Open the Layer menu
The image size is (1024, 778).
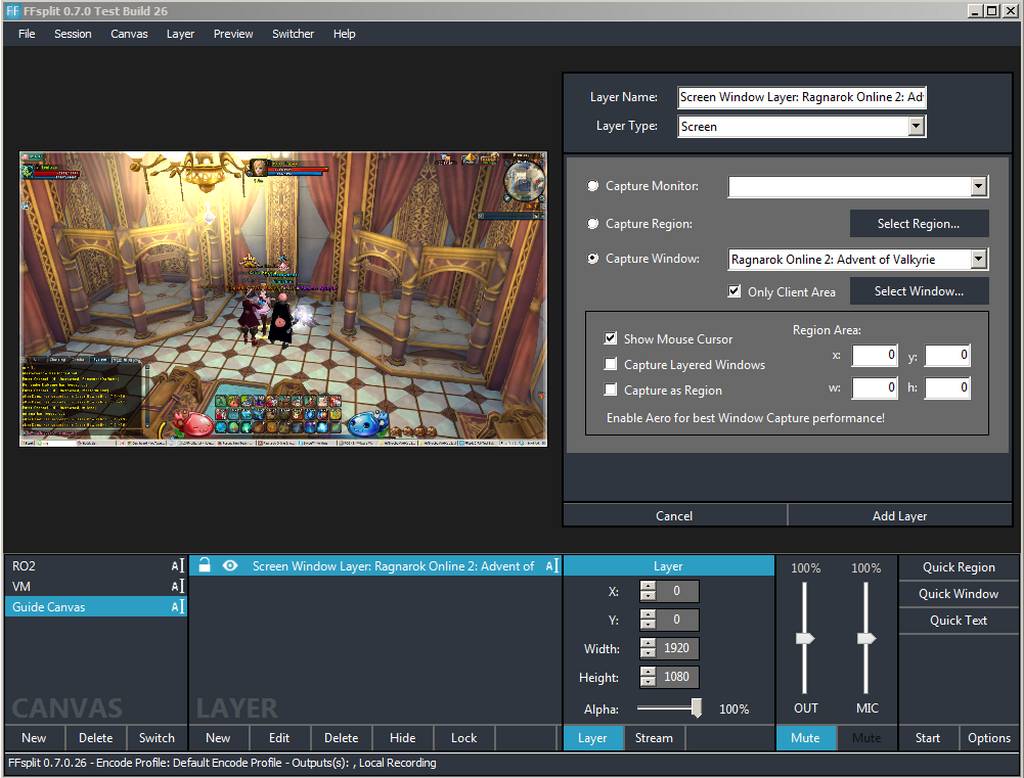(x=180, y=34)
